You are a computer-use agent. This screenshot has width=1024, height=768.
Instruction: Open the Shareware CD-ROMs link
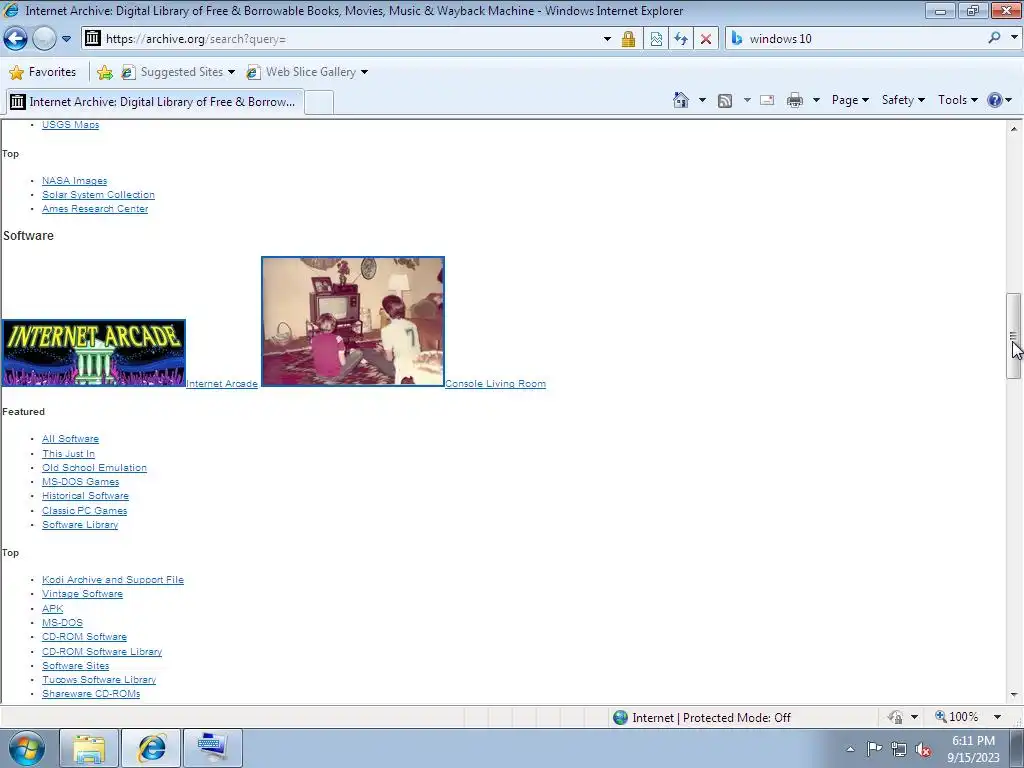point(91,694)
